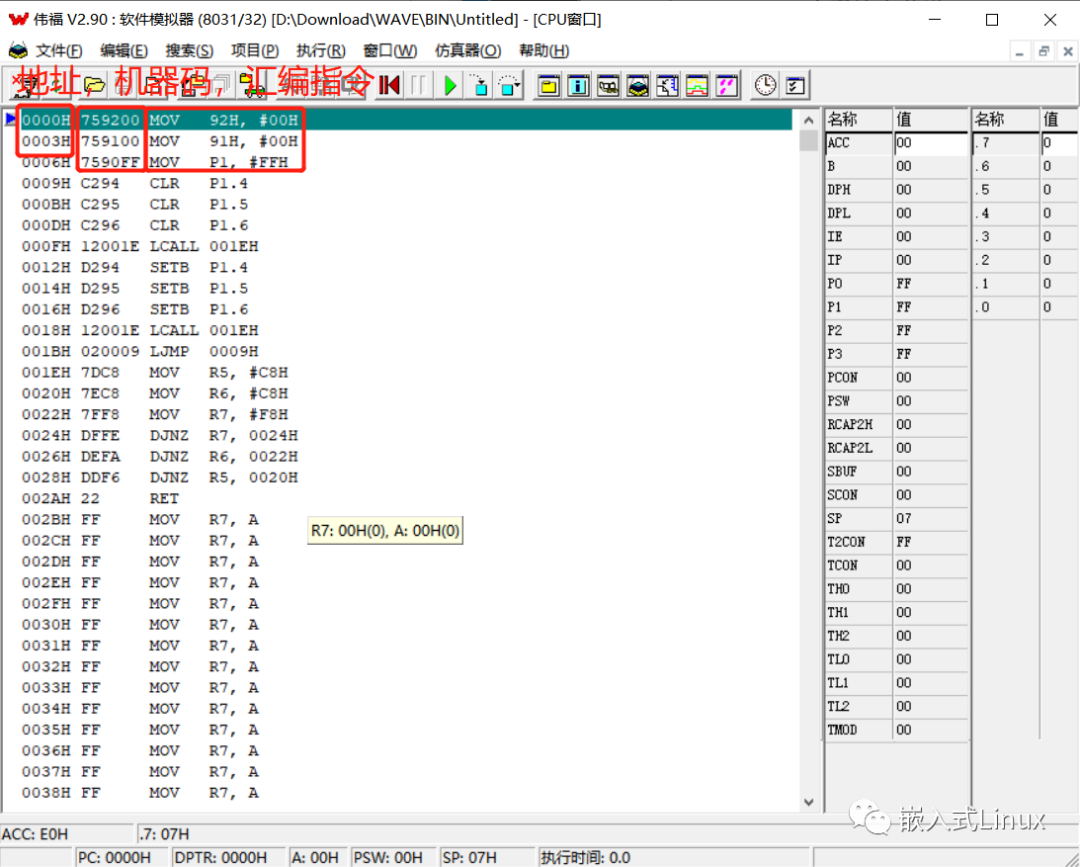1080x867 pixels.
Task: Open the 仿真器(O) menu
Action: pos(468,51)
